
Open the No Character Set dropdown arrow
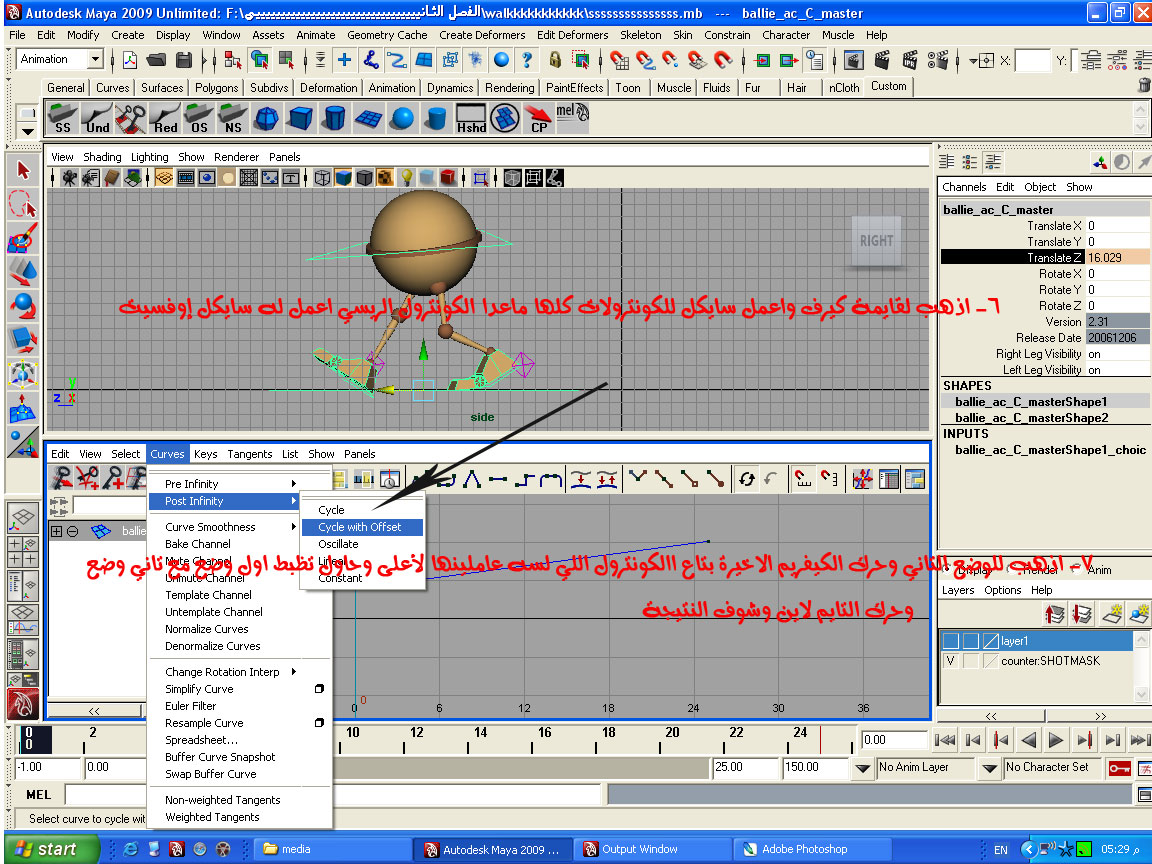(990, 768)
